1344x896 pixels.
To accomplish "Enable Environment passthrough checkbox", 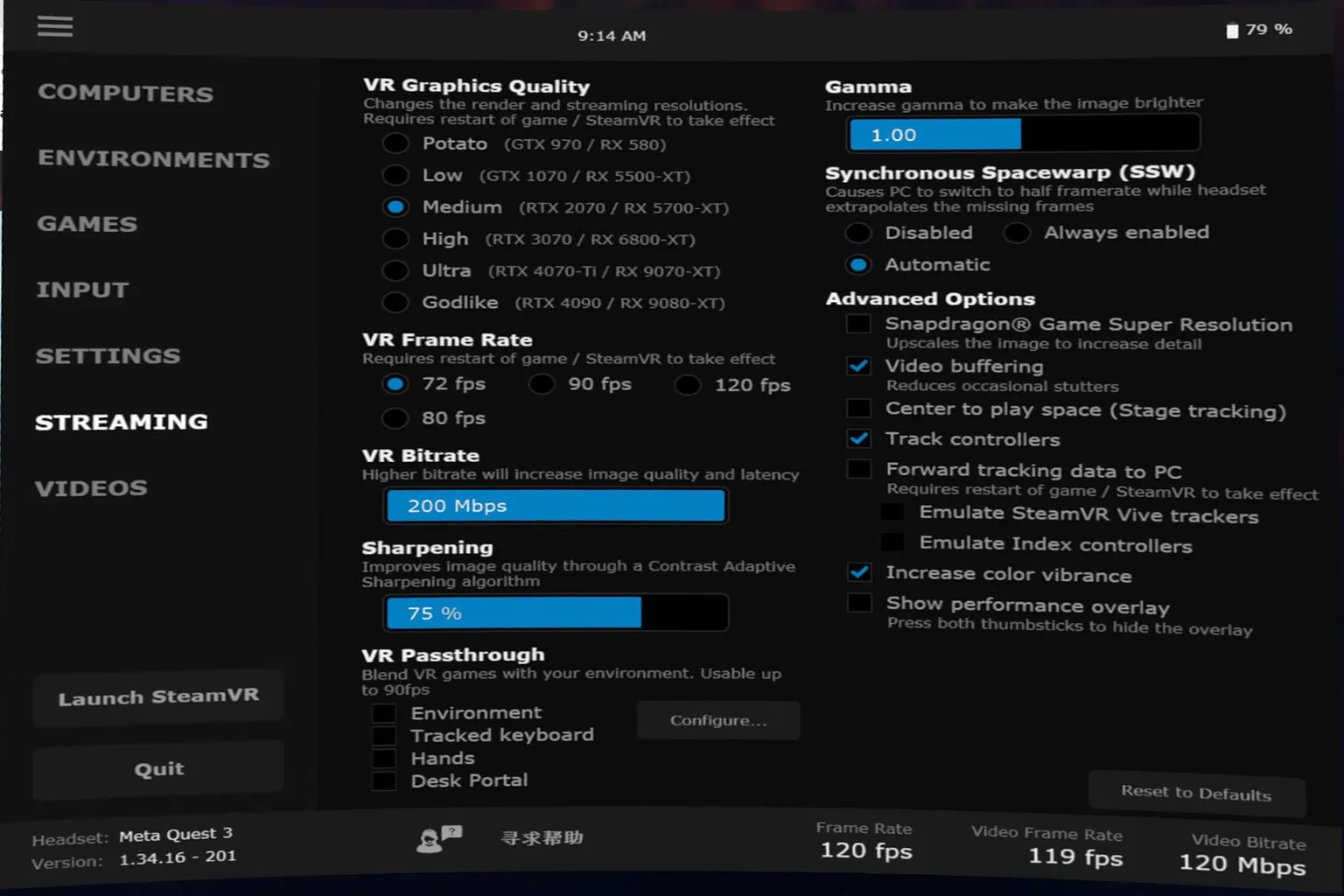I will click(x=384, y=713).
